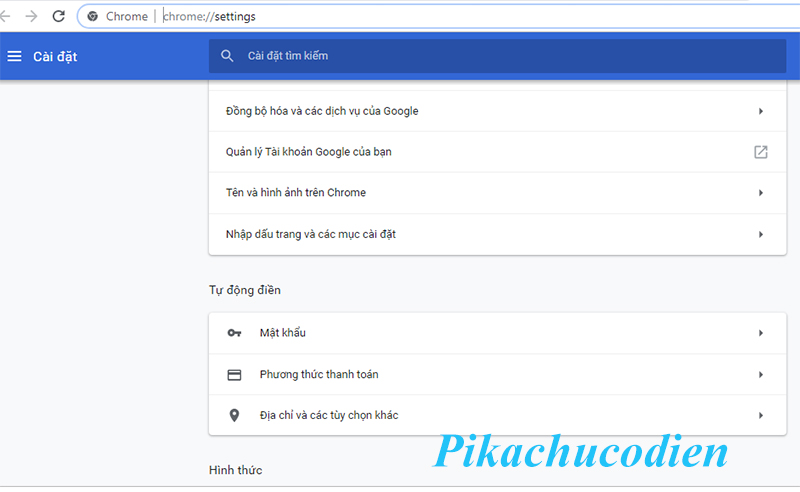Click the Cài đặt tìm kiếm search field
800x492 pixels.
click(497, 56)
